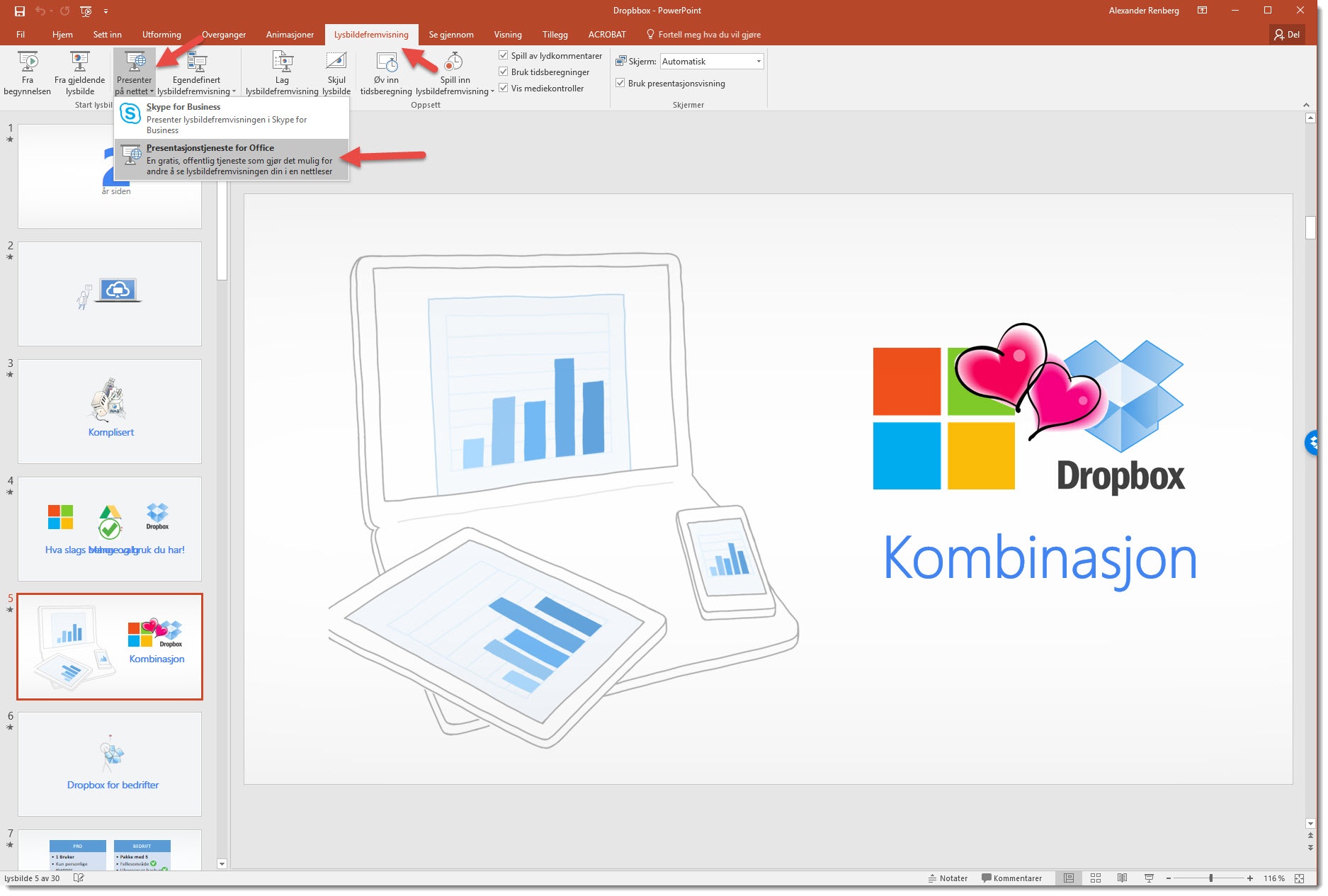Toggle Bruk tidsberegninger checkbox

504,72
